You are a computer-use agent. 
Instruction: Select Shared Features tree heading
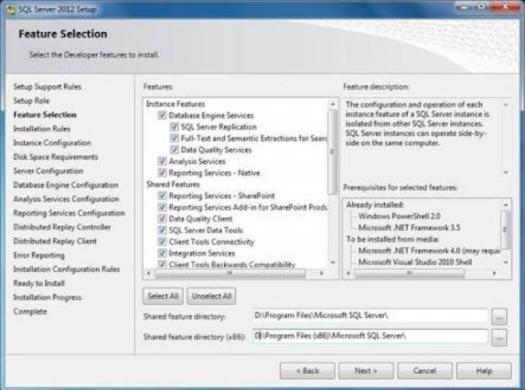173,184
